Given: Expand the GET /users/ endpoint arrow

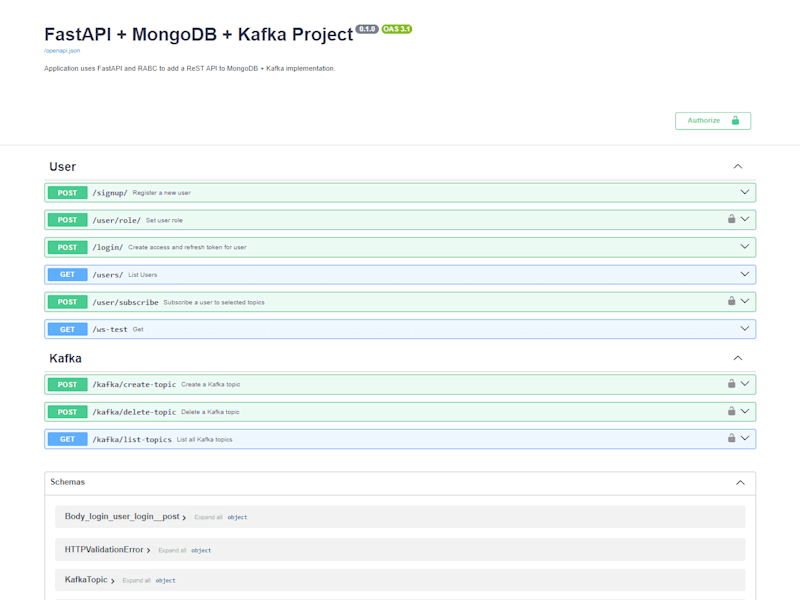Looking at the screenshot, I should (745, 274).
